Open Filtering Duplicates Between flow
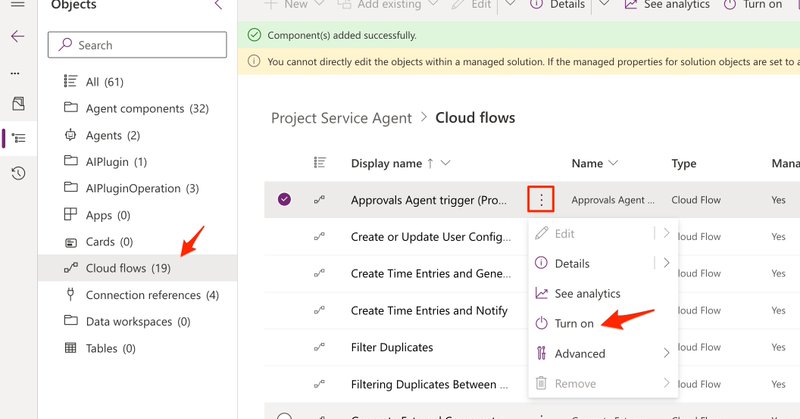The image size is (800, 419). point(430,384)
